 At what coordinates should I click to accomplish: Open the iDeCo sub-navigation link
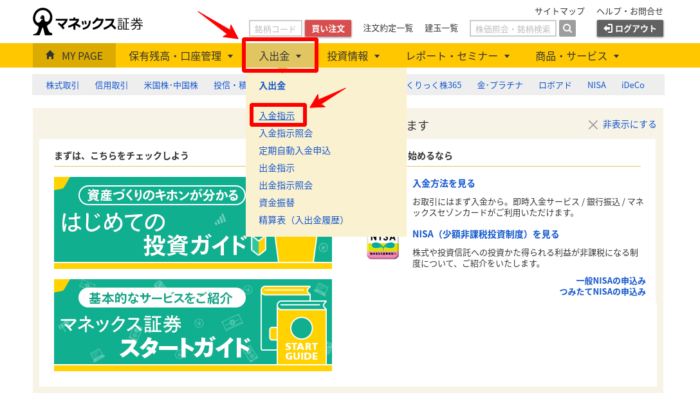[633, 85]
